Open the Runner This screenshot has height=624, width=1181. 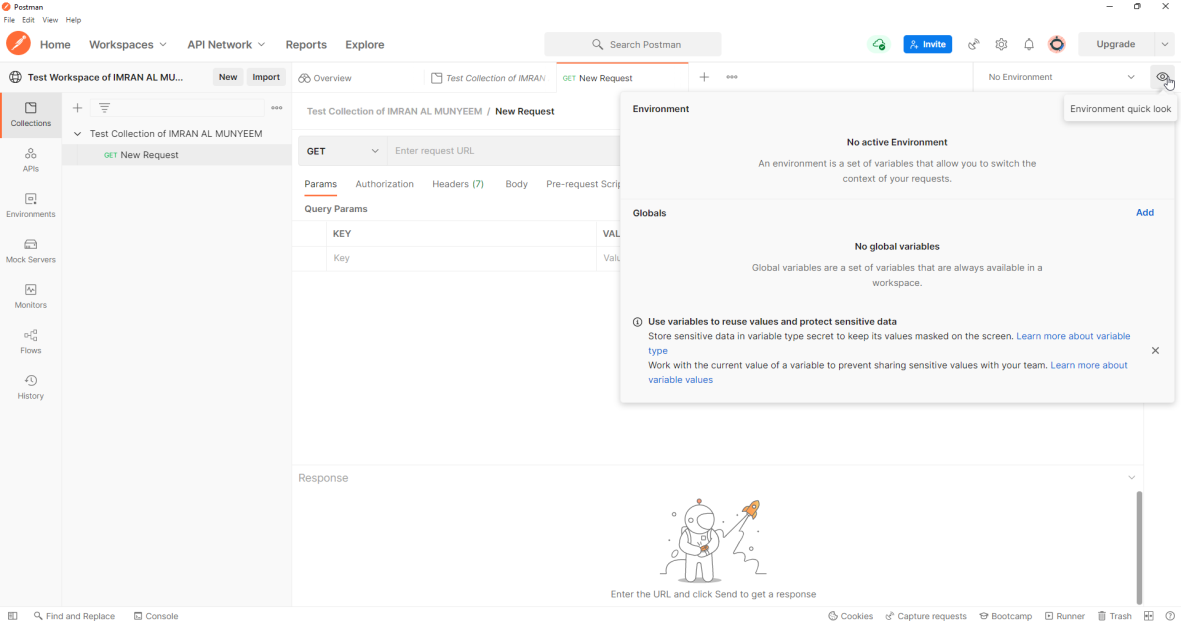(1064, 616)
